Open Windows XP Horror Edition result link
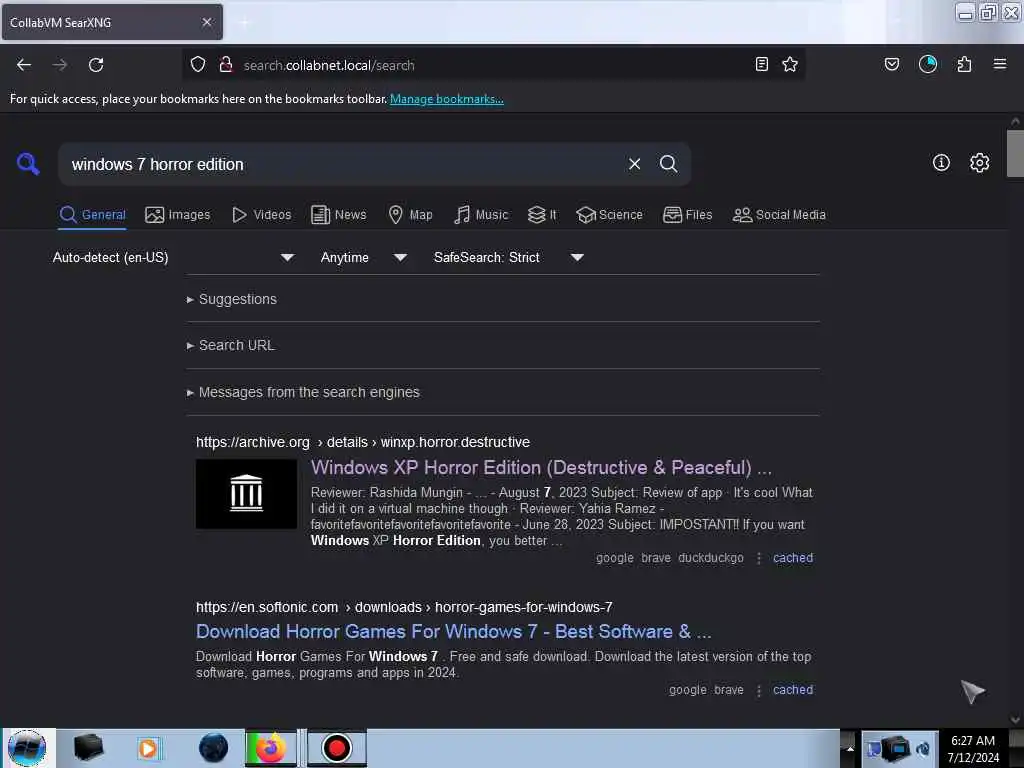This screenshot has height=768, width=1024. tap(541, 468)
